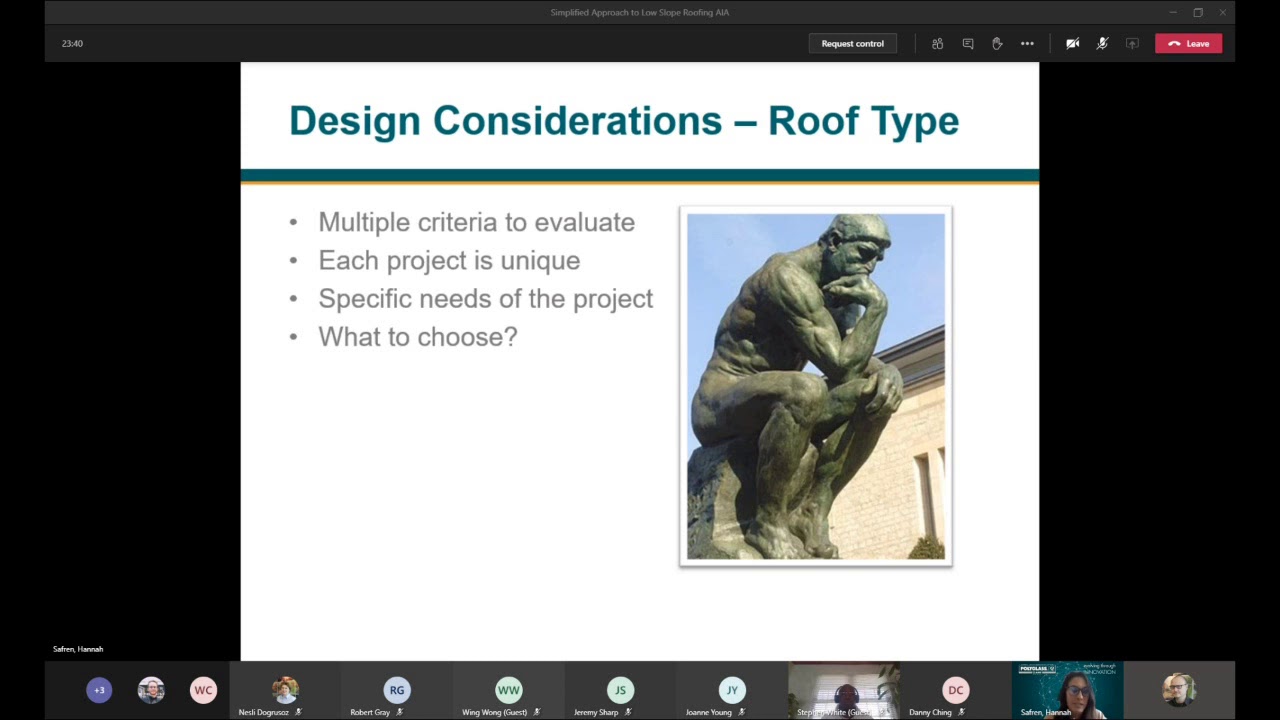Image resolution: width=1280 pixels, height=720 pixels.
Task: Select the WC participant avatar
Action: [x=203, y=690]
